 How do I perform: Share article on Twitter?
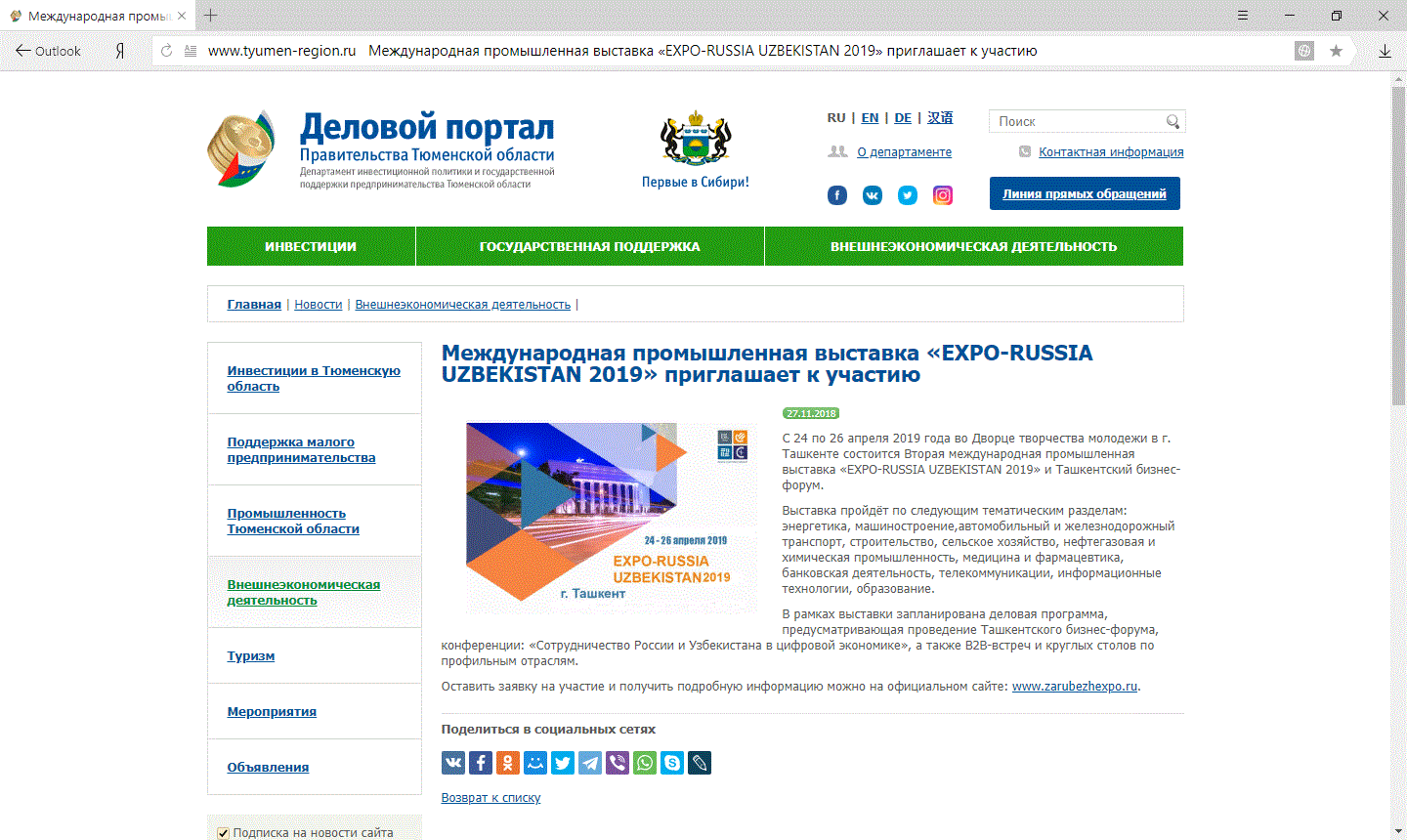pyautogui.click(x=563, y=763)
